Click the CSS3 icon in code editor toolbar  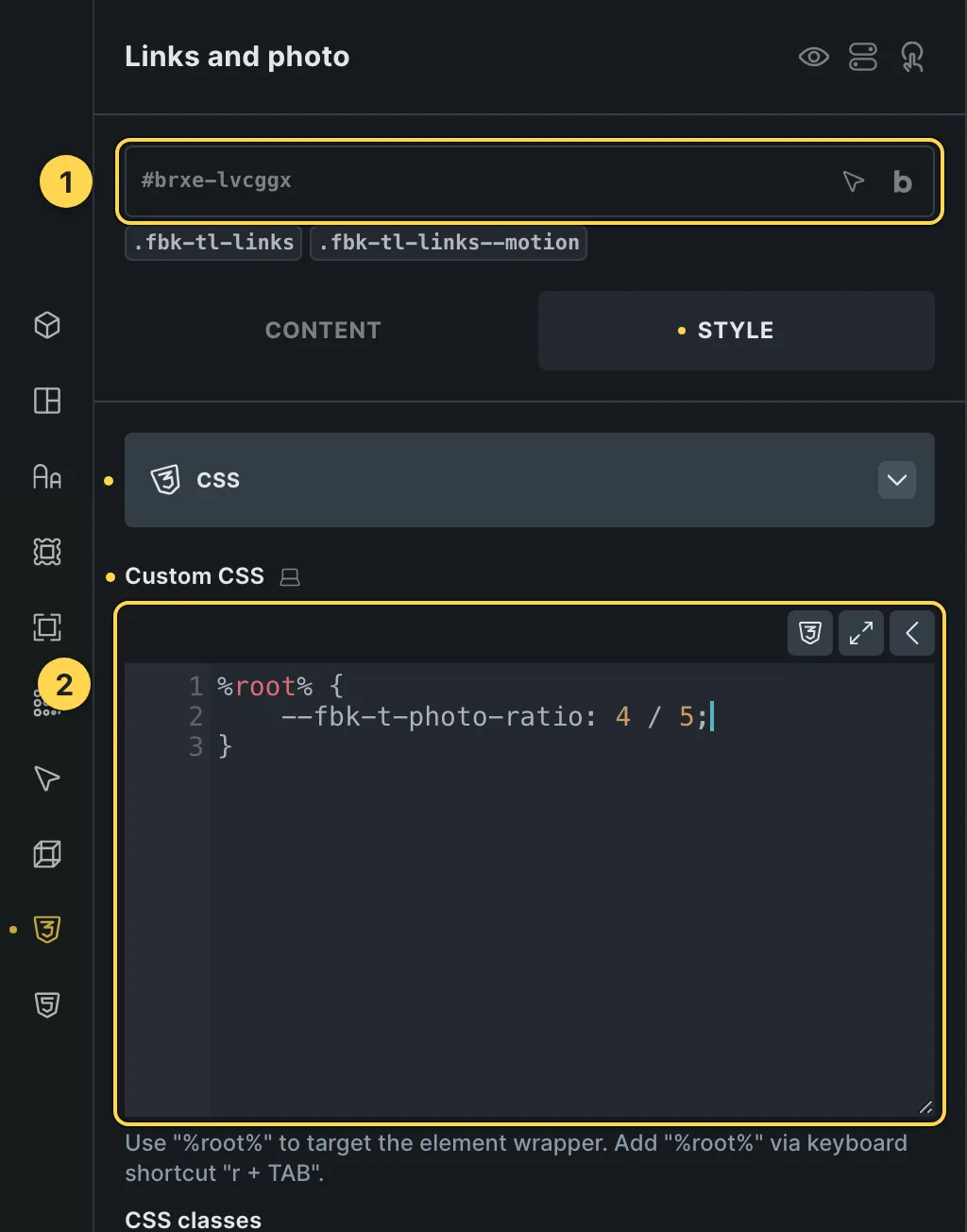(x=810, y=633)
